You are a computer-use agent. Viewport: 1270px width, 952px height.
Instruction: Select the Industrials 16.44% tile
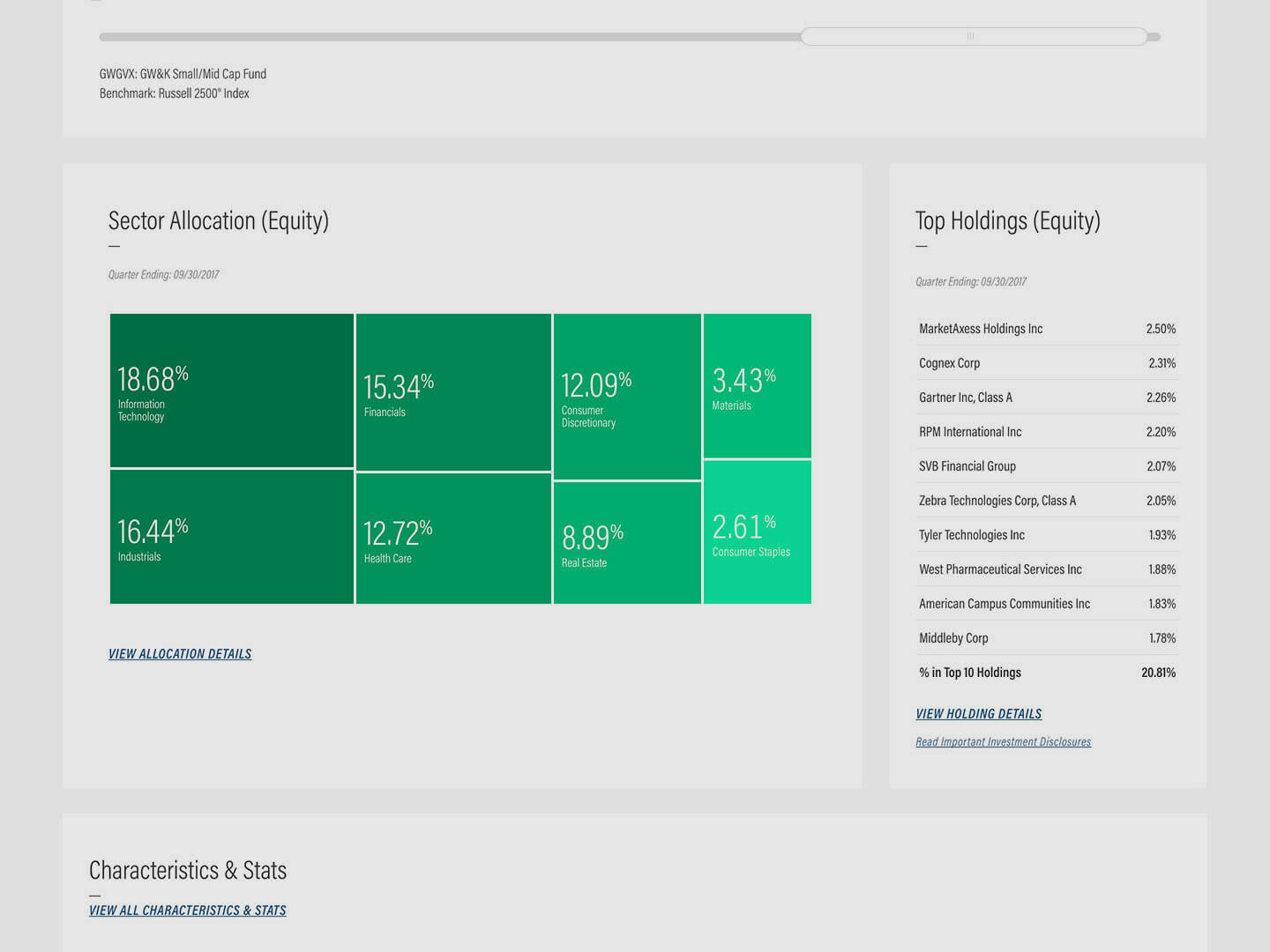(x=232, y=537)
